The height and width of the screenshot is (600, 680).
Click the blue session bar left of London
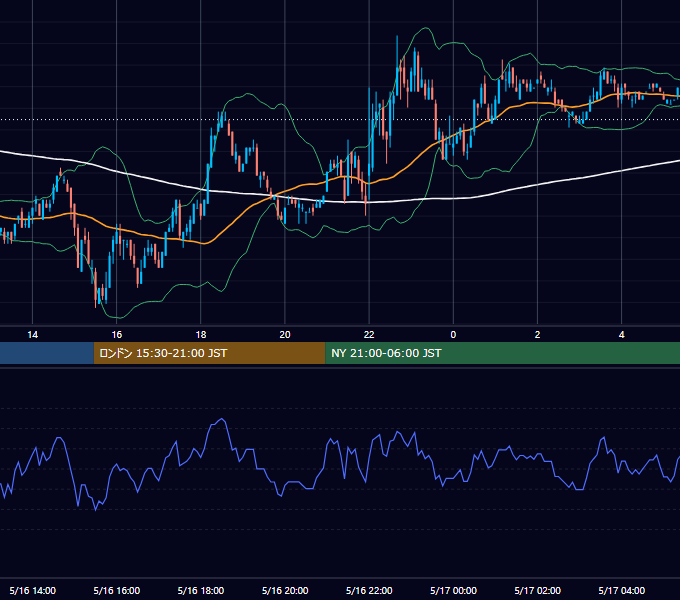(47, 353)
